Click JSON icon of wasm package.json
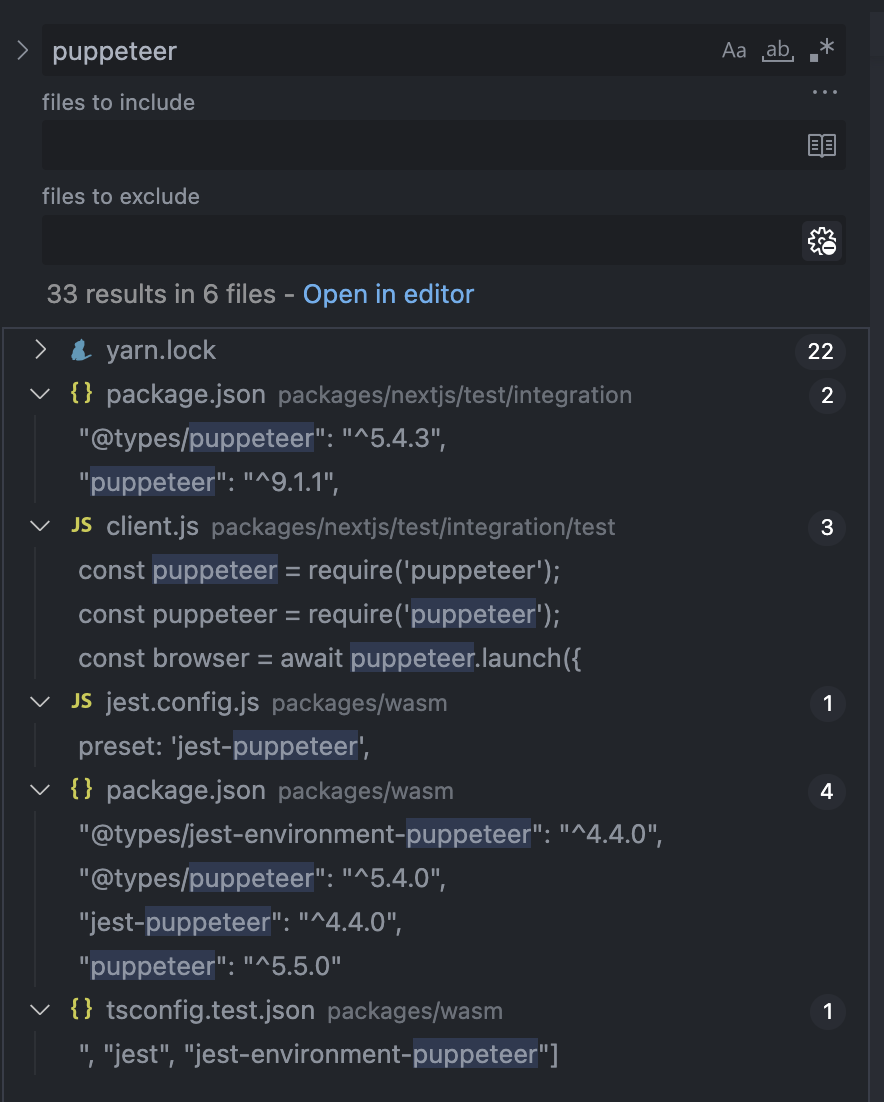This screenshot has width=884, height=1102. [82, 789]
